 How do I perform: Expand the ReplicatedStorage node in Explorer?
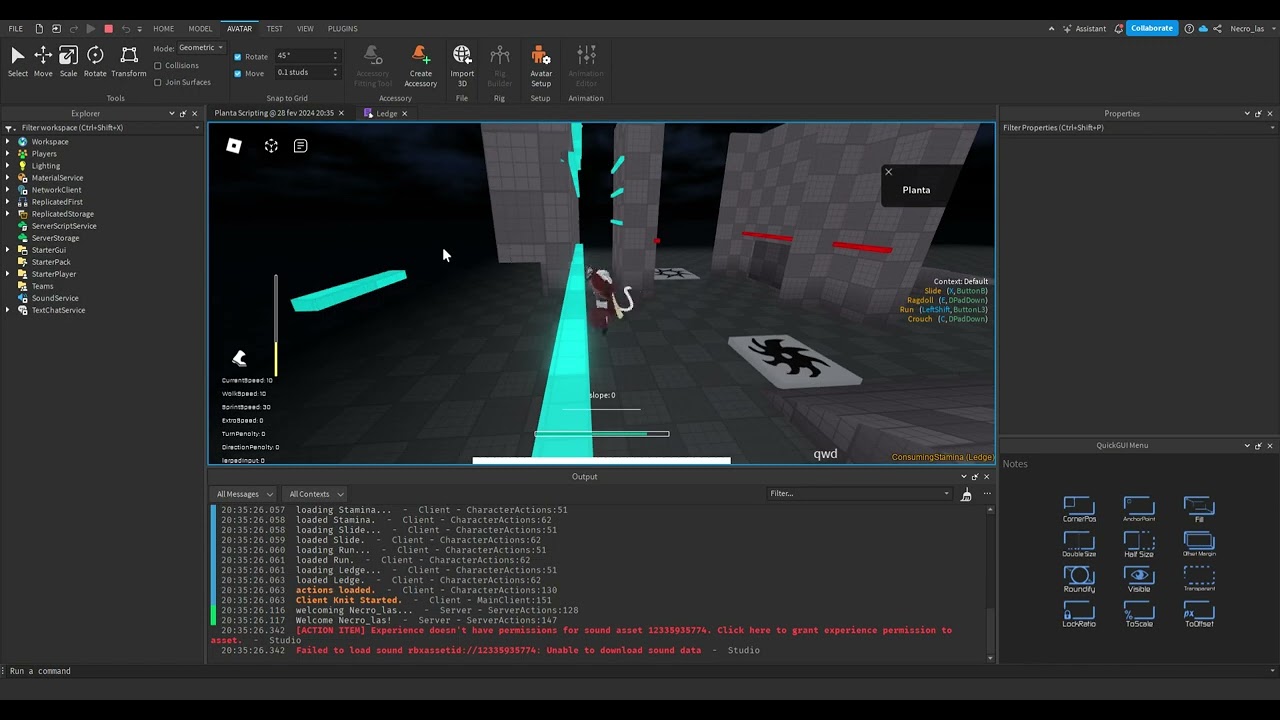[x=8, y=214]
